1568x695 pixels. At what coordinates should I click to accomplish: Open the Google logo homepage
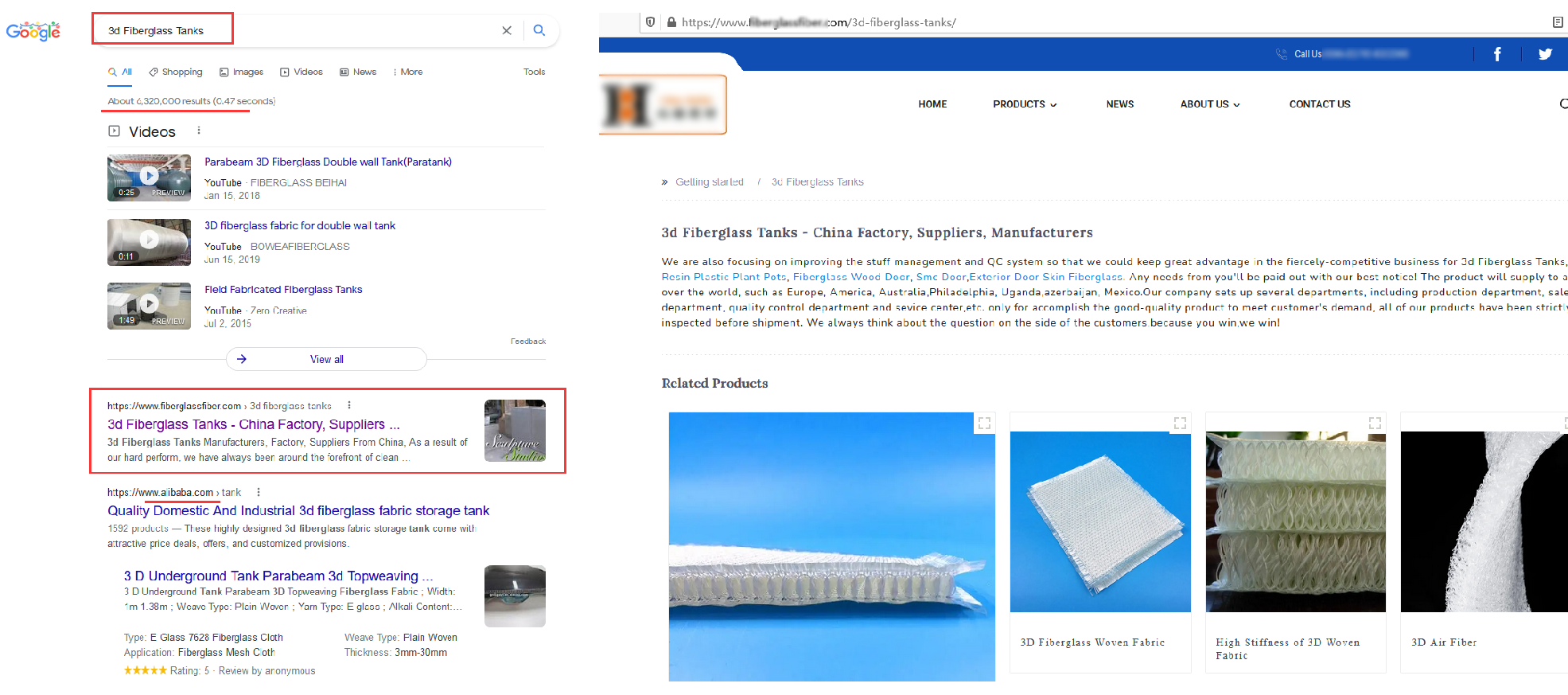33,31
